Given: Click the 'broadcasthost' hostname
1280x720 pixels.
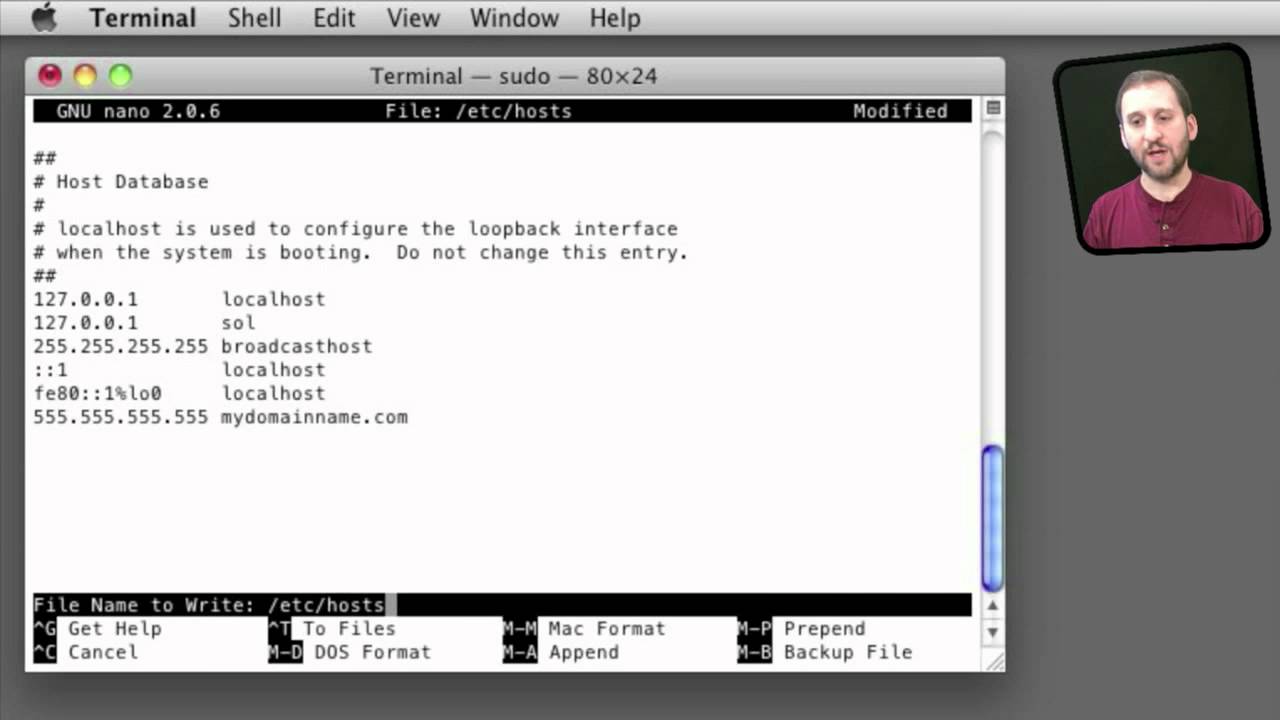Looking at the screenshot, I should point(297,346).
